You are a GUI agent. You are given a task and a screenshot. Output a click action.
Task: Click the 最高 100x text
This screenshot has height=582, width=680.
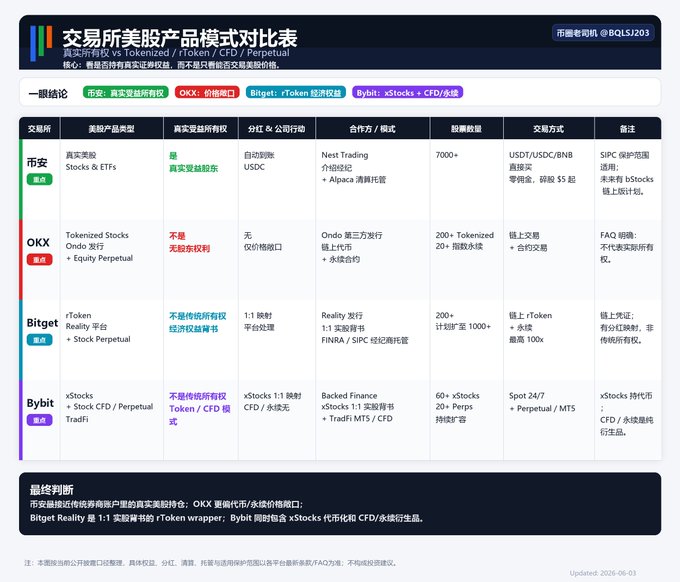point(526,339)
